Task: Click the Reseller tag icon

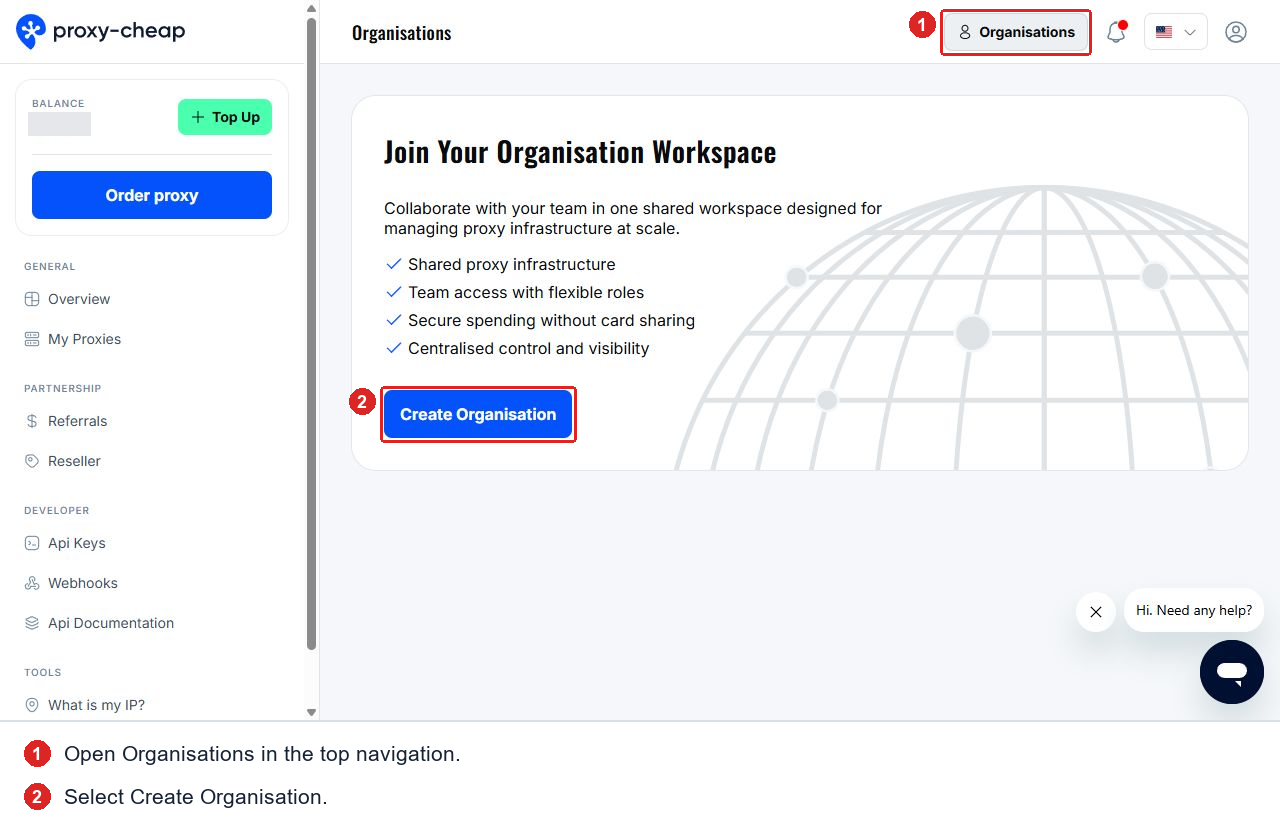Action: 32,461
